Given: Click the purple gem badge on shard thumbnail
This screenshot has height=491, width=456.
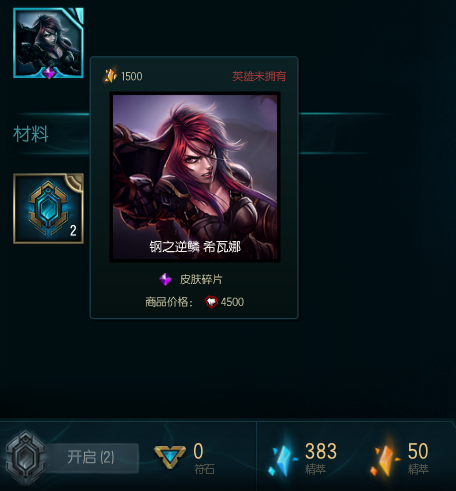Looking at the screenshot, I should pyautogui.click(x=49, y=73).
